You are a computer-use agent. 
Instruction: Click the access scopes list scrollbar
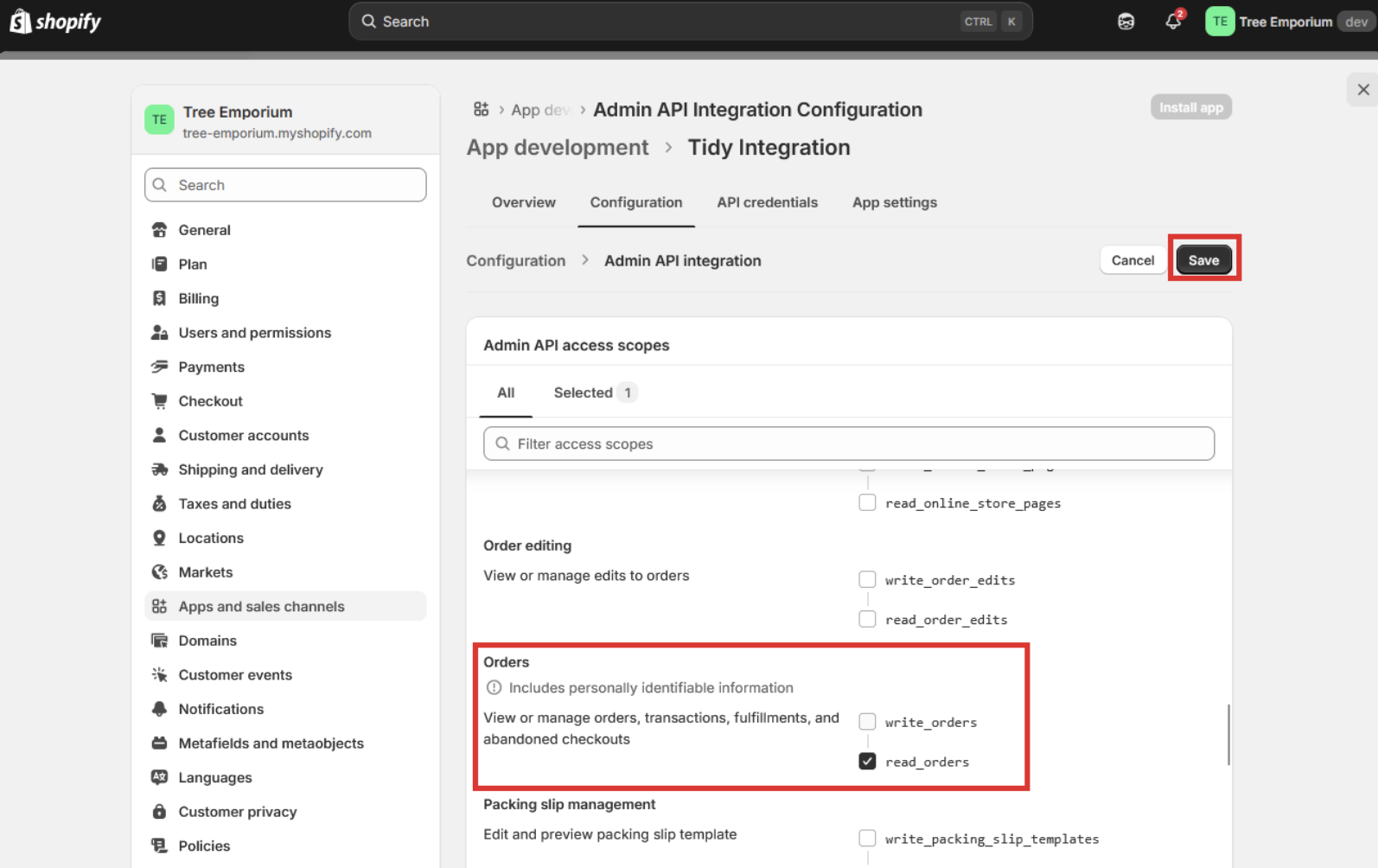[1228, 735]
